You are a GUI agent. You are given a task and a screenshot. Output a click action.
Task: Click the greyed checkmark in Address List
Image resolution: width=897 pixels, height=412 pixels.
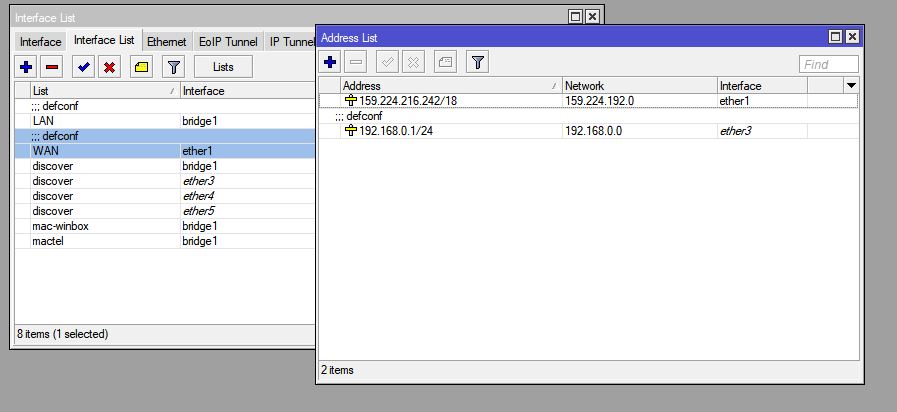388,62
